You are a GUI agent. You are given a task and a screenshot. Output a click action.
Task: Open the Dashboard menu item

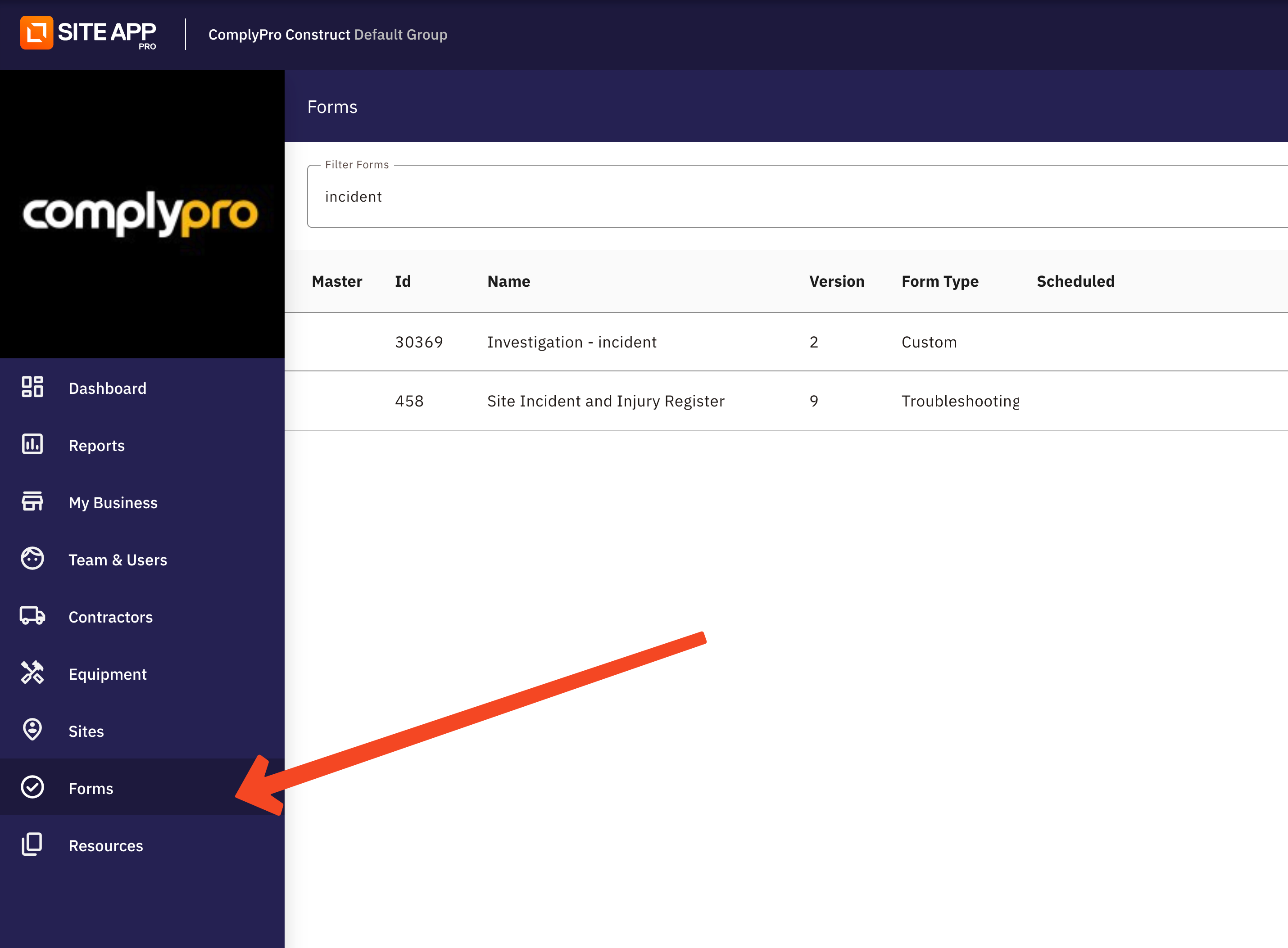pos(107,388)
